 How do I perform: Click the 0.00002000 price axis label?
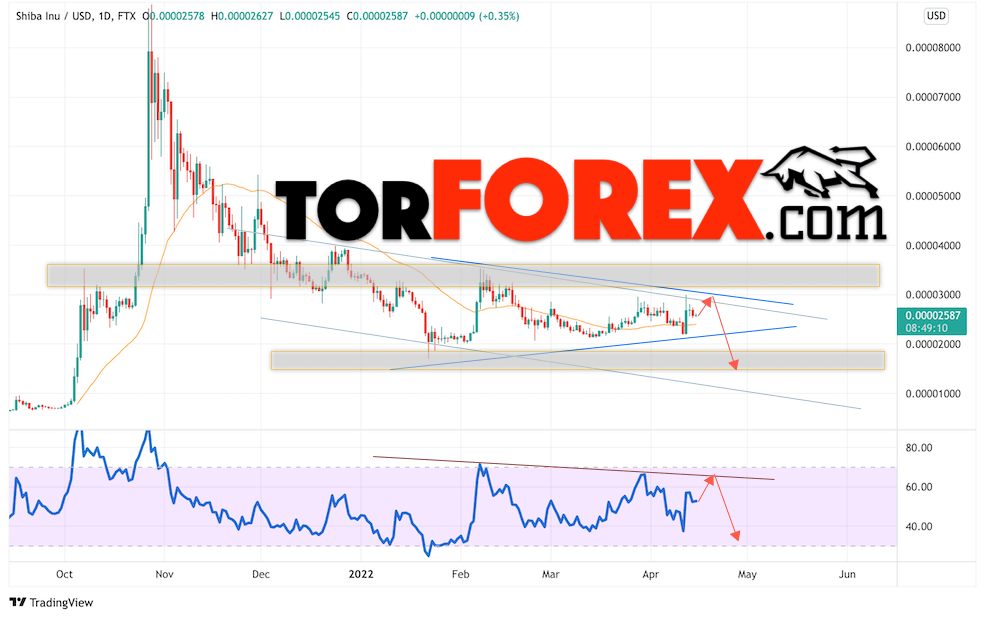[x=933, y=344]
